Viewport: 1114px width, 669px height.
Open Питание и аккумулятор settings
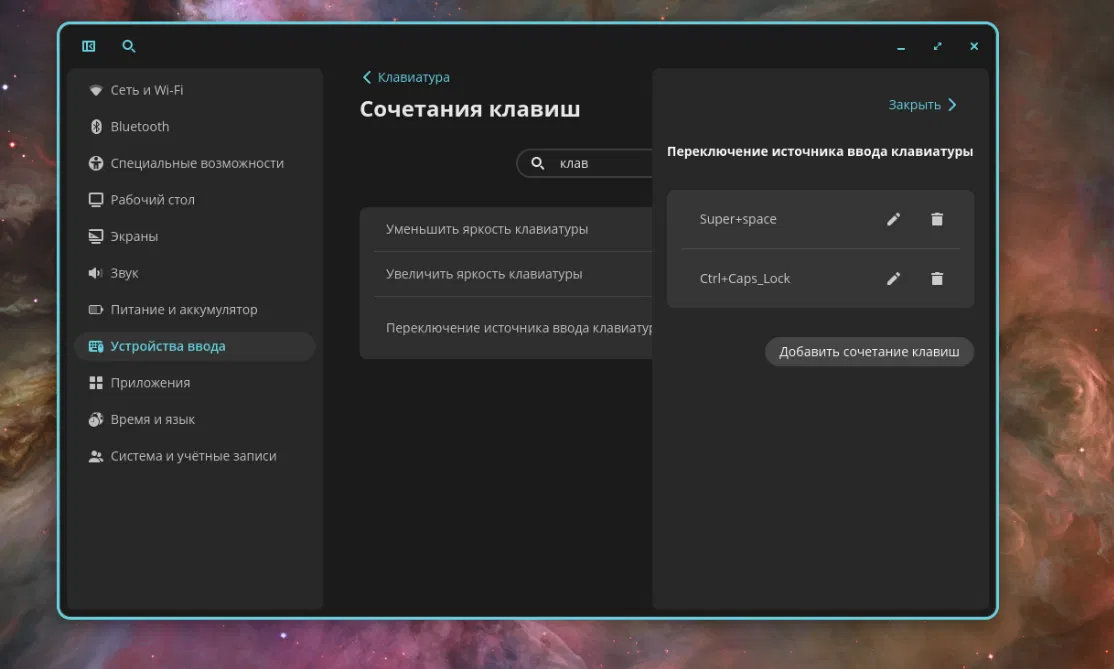[x=195, y=310]
